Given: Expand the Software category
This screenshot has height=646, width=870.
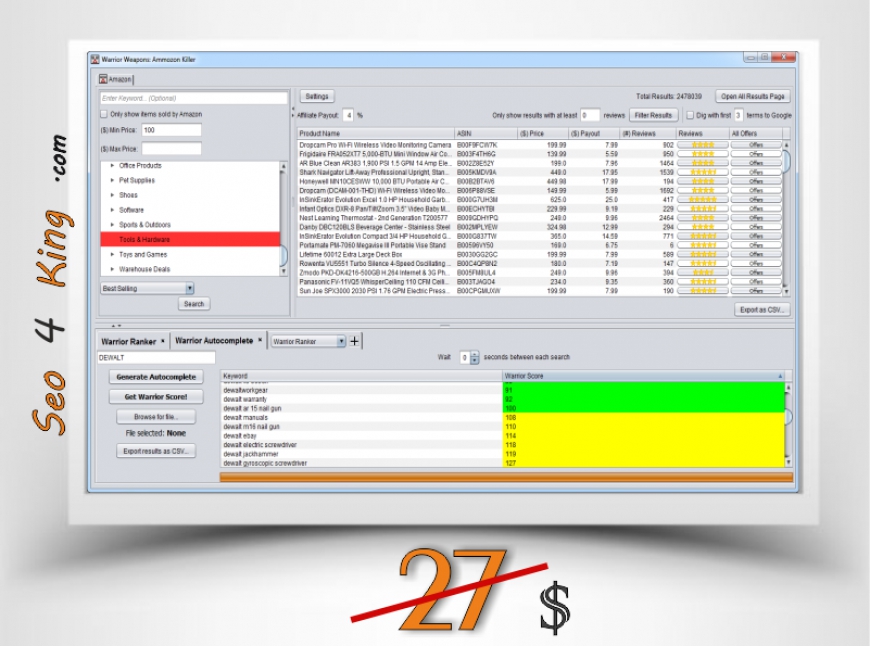Looking at the screenshot, I should 112,210.
